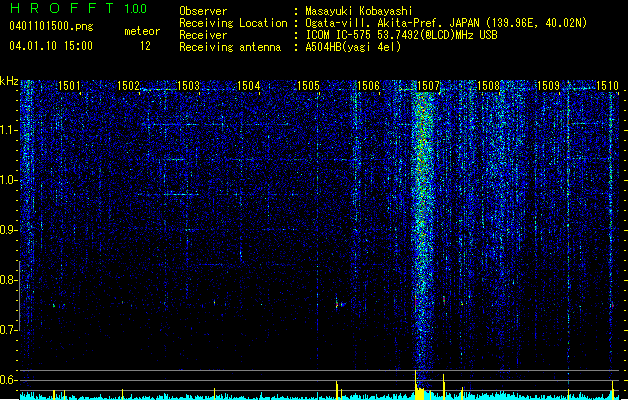Click the 0.9 kHz axis label
Image resolution: width=629 pixels, height=400 pixels.
[9, 230]
